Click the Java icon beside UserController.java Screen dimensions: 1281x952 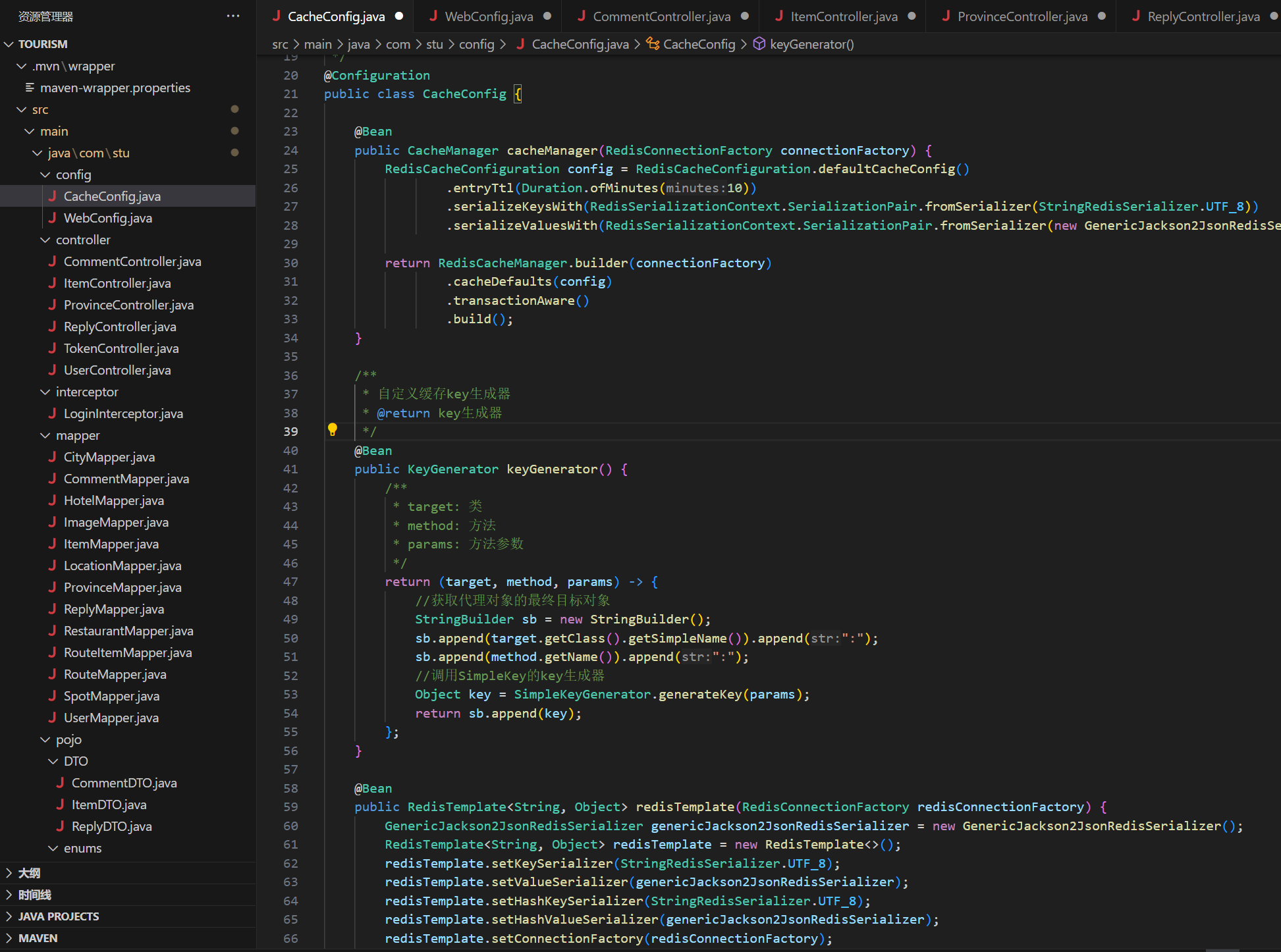tap(52, 369)
